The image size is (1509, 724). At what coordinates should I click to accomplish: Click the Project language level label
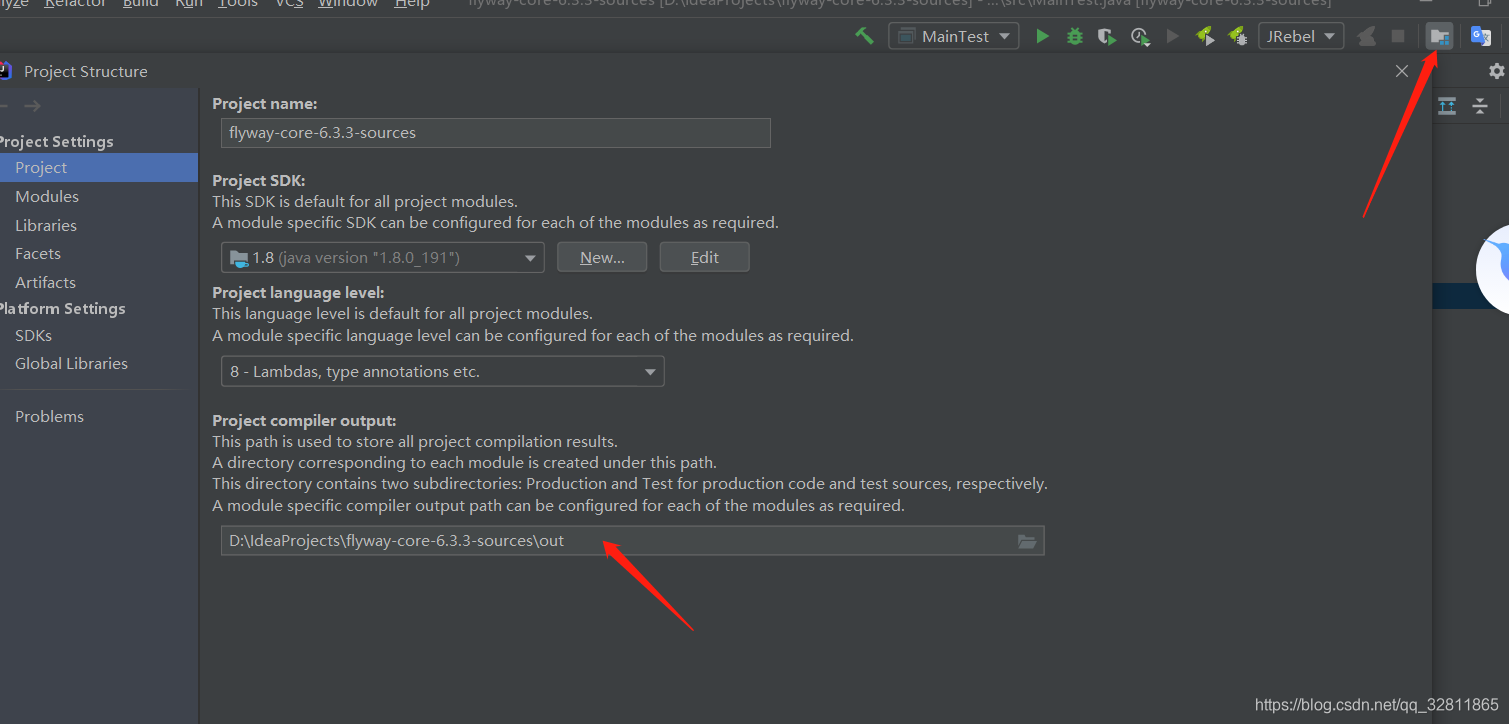tap(299, 293)
